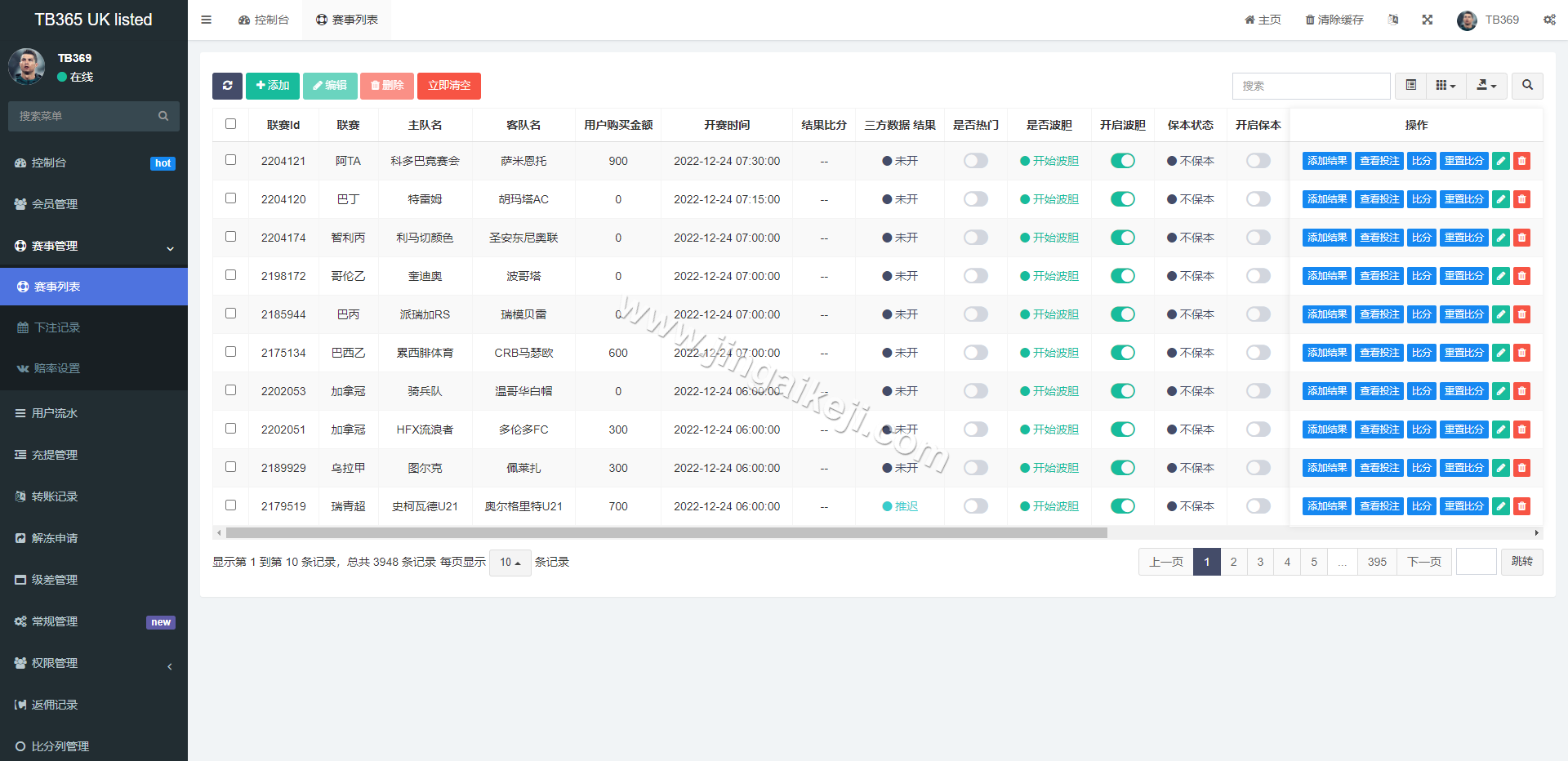Click the delete trash icon for match 2179519
The image size is (1568, 761).
coord(1521,506)
